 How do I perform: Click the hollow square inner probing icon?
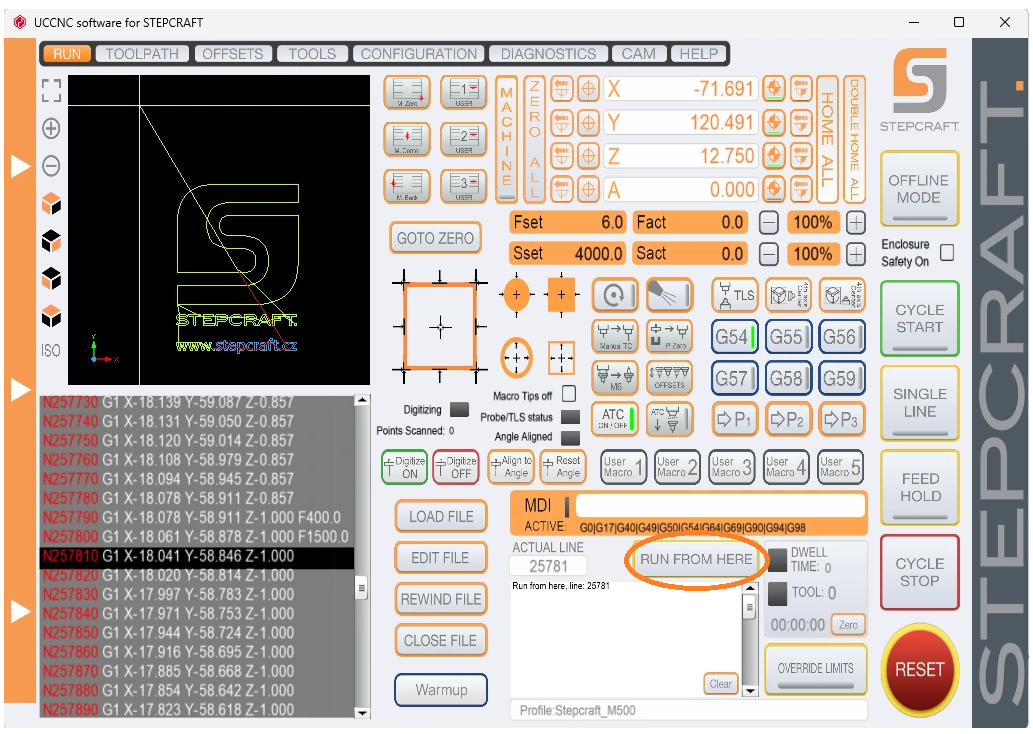tap(561, 358)
